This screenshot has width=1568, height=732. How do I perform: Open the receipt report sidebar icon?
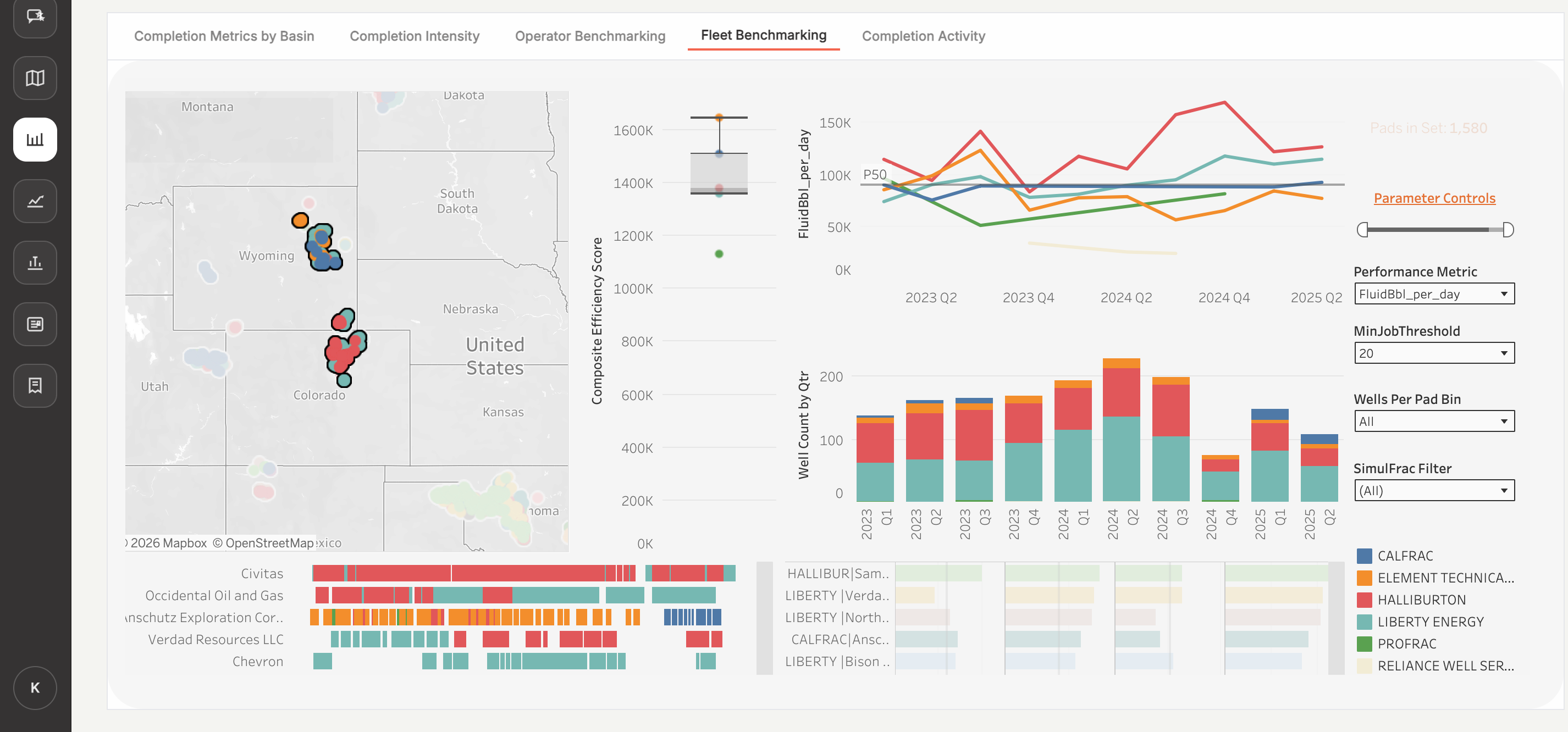pos(35,385)
